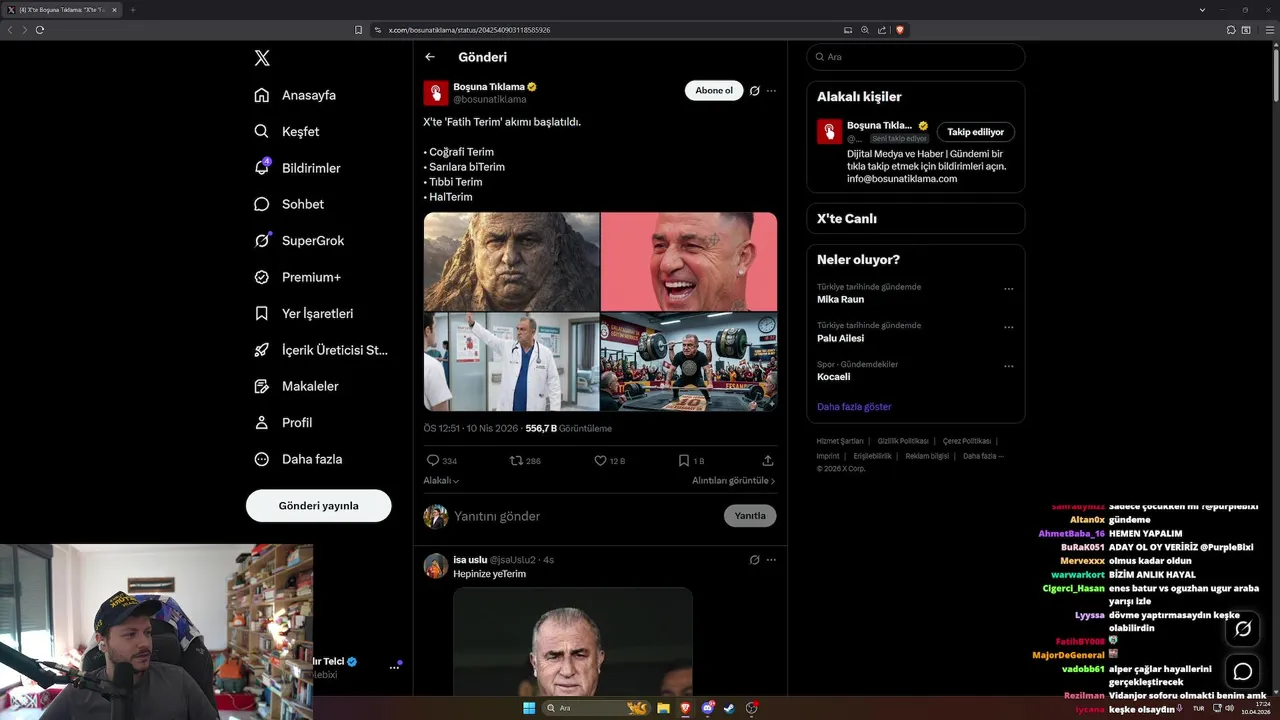Go back using the arrow beside Gönderi
This screenshot has width=1280, height=720.
[x=430, y=57]
